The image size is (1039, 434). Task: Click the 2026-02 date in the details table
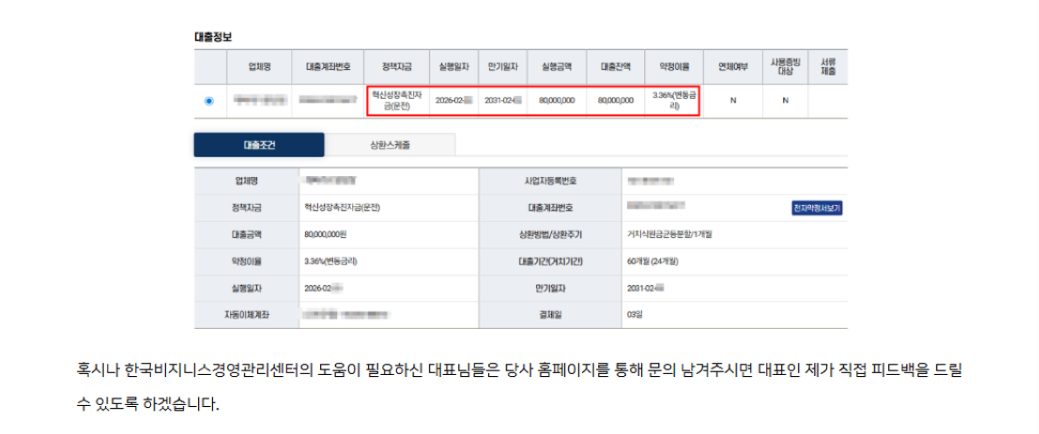point(322,288)
